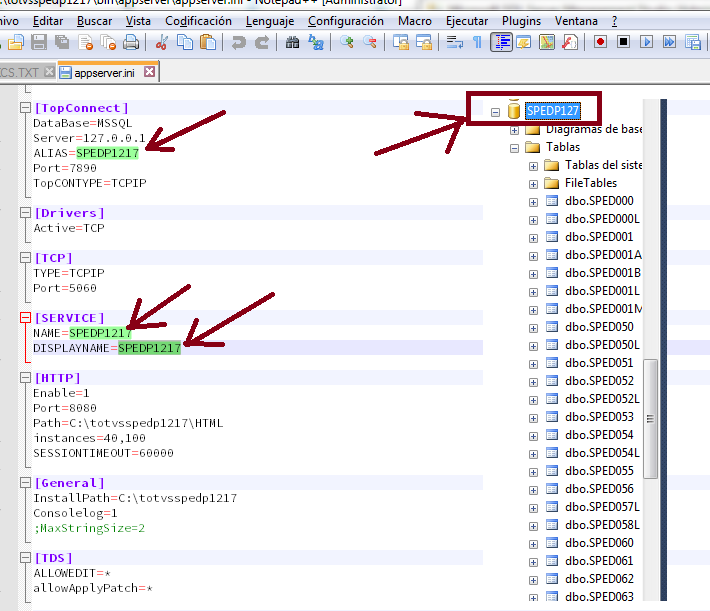Open the Lenguaje menu
The height and width of the screenshot is (611, 710).
tap(270, 21)
